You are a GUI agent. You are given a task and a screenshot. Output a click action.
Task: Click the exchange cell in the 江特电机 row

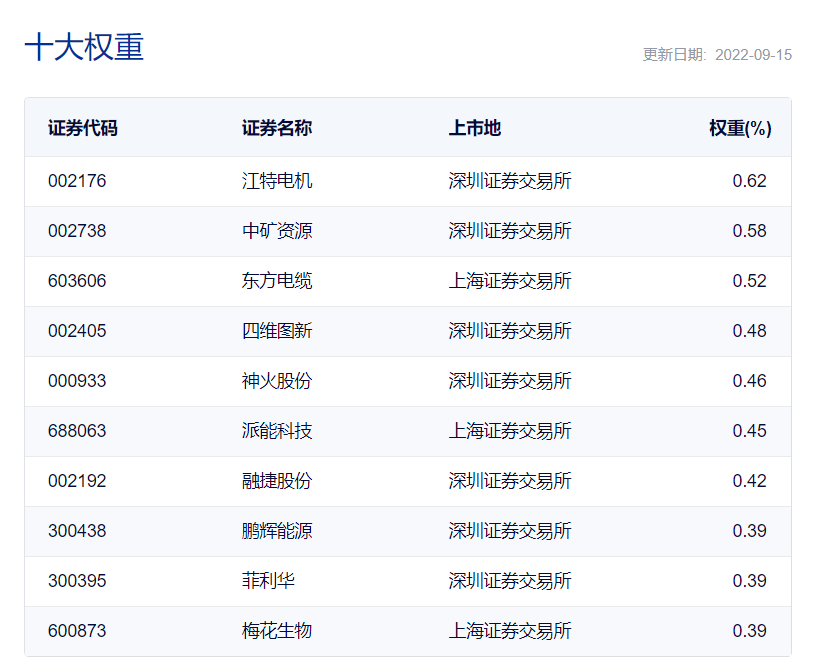(510, 181)
